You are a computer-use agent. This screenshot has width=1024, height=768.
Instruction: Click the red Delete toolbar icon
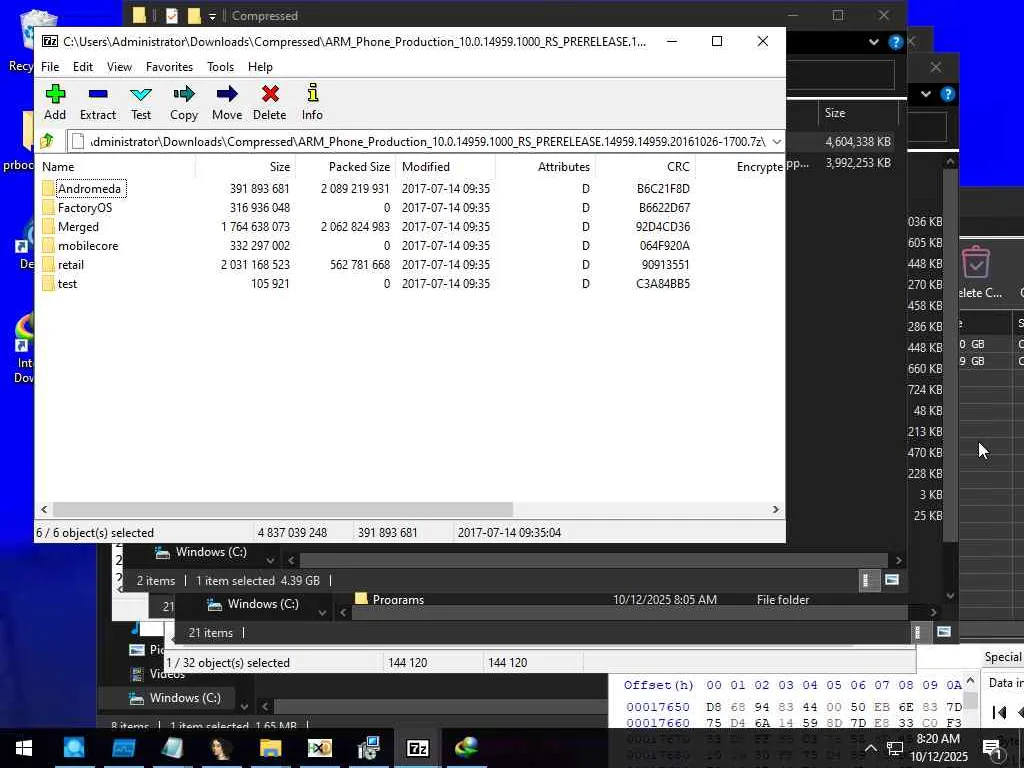click(x=270, y=94)
